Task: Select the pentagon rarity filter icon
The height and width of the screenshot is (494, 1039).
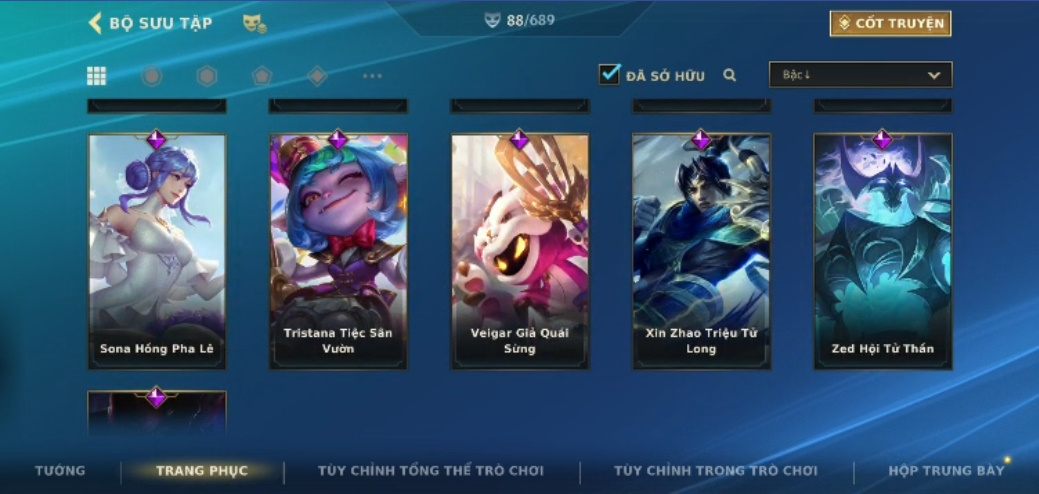Action: (262, 76)
